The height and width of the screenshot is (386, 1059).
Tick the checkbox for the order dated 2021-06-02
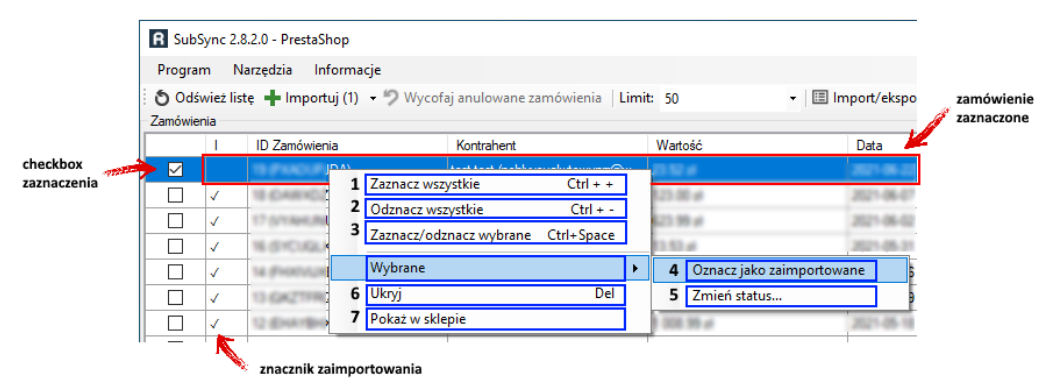(175, 221)
